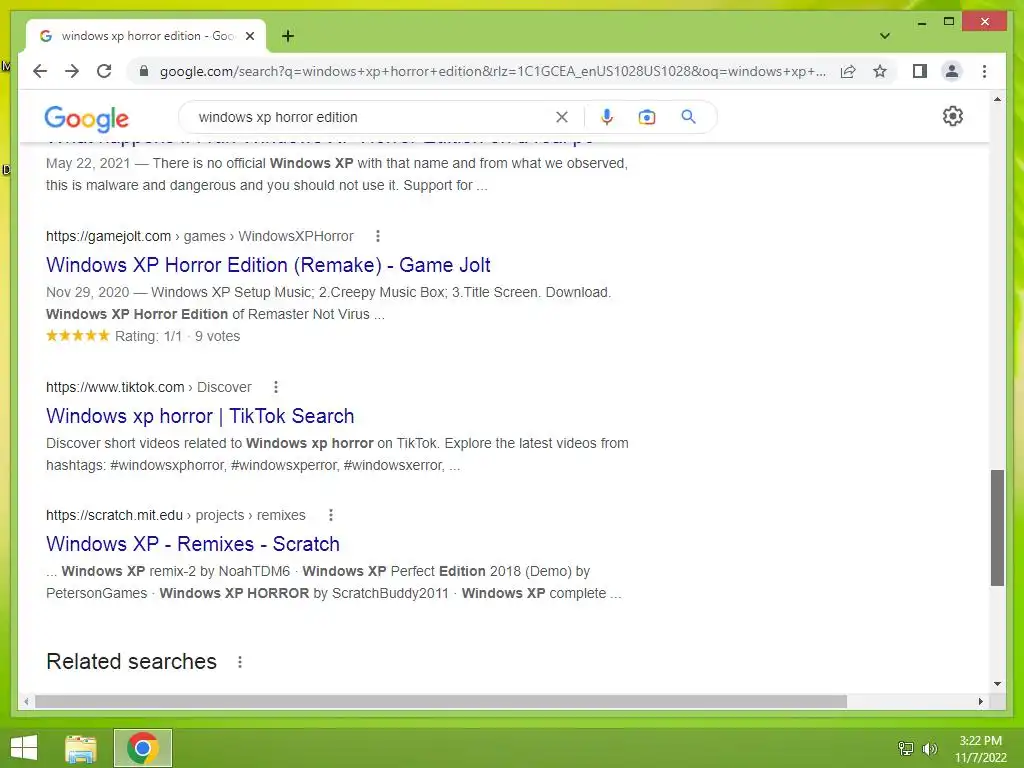Search by image camera icon

pyautogui.click(x=647, y=117)
